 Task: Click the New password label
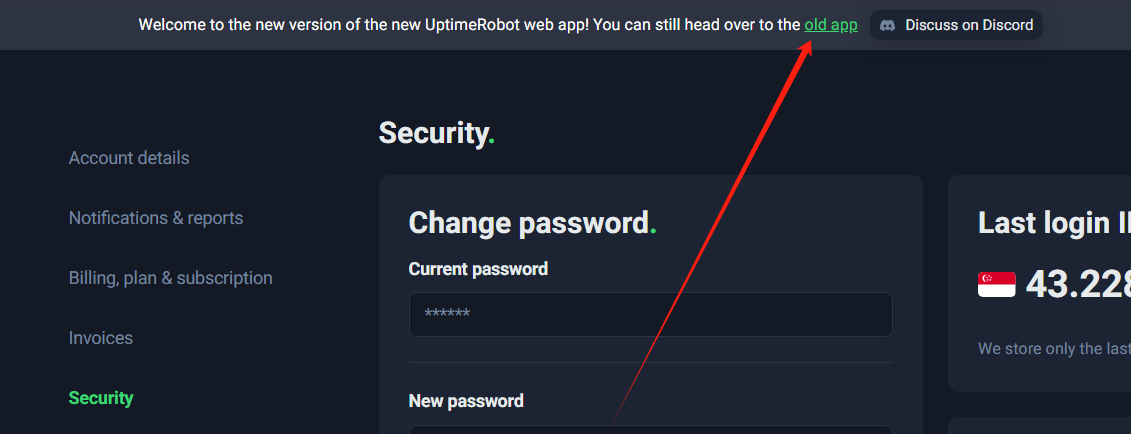pos(466,401)
